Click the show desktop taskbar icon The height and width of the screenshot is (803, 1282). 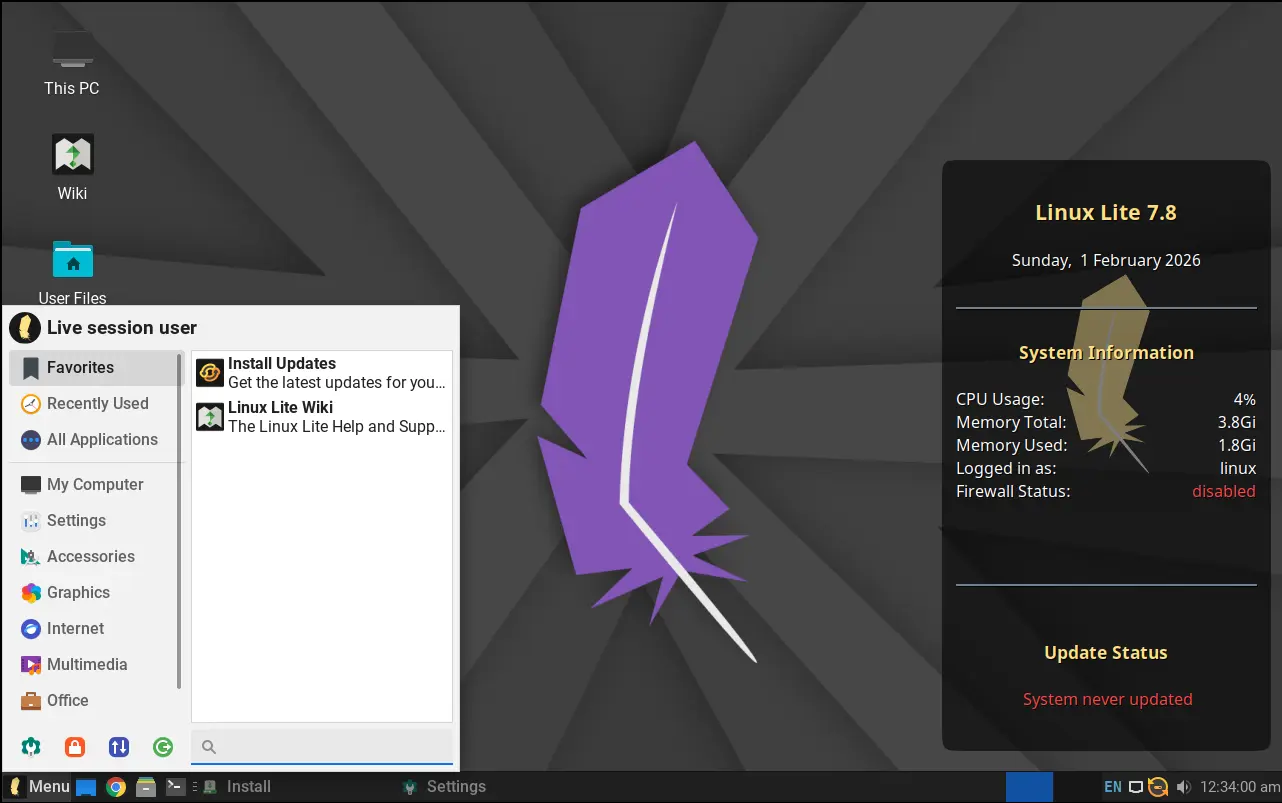[86, 787]
